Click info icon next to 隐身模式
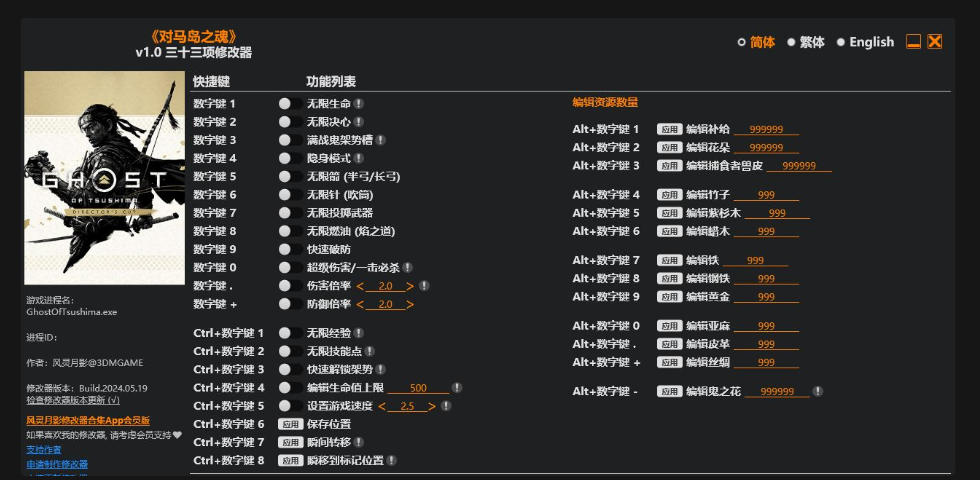Image resolution: width=980 pixels, height=480 pixels. coord(359,158)
